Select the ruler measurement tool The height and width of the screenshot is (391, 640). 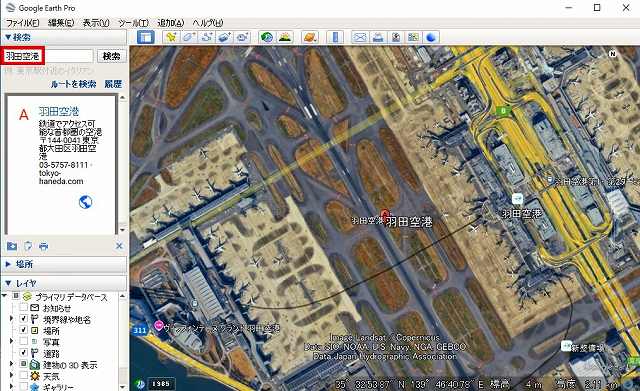(335, 38)
